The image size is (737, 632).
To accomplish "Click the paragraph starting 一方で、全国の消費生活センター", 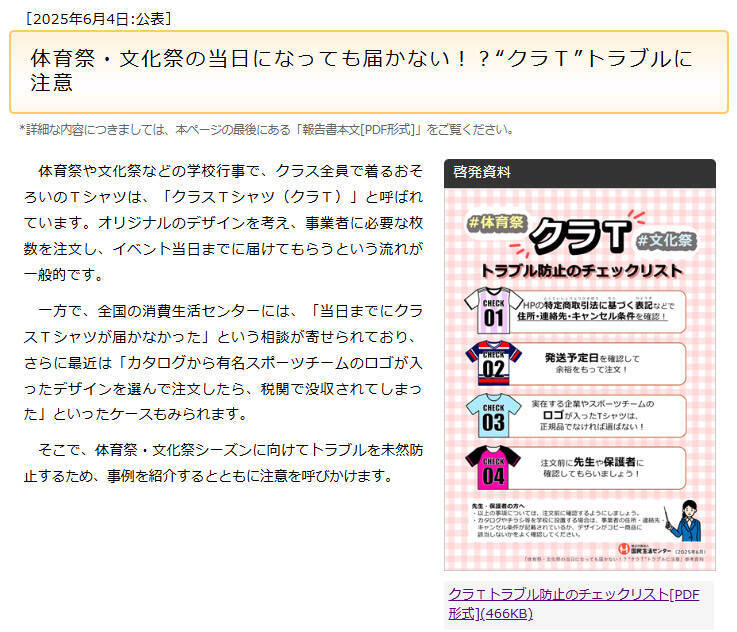I will 223,362.
